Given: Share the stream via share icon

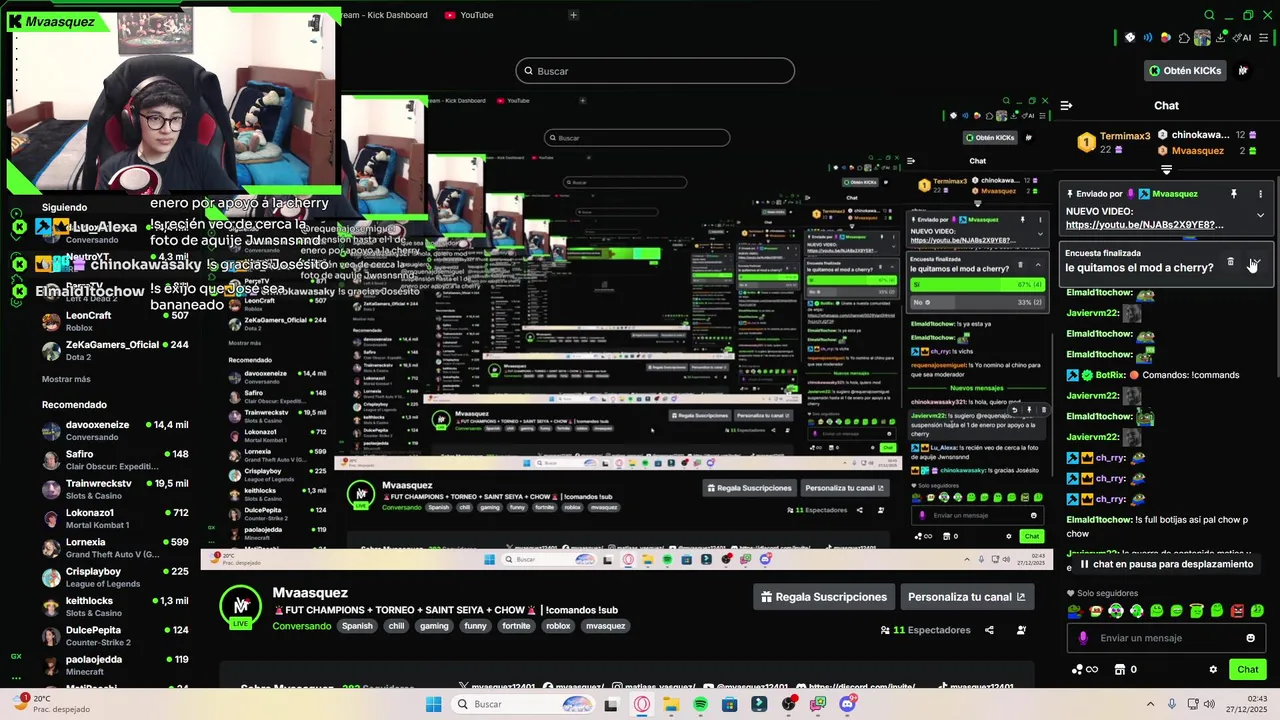Looking at the screenshot, I should (x=989, y=630).
